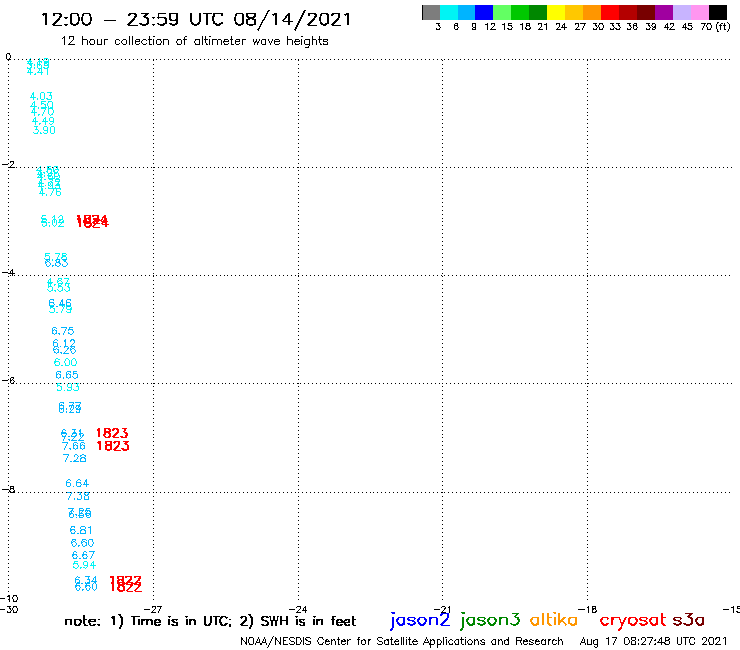Screen dimensions: 740x650
Task: Click the timestamp 'Aug 17 08:27:48 UTC 2021'
Action: [x=653, y=641]
